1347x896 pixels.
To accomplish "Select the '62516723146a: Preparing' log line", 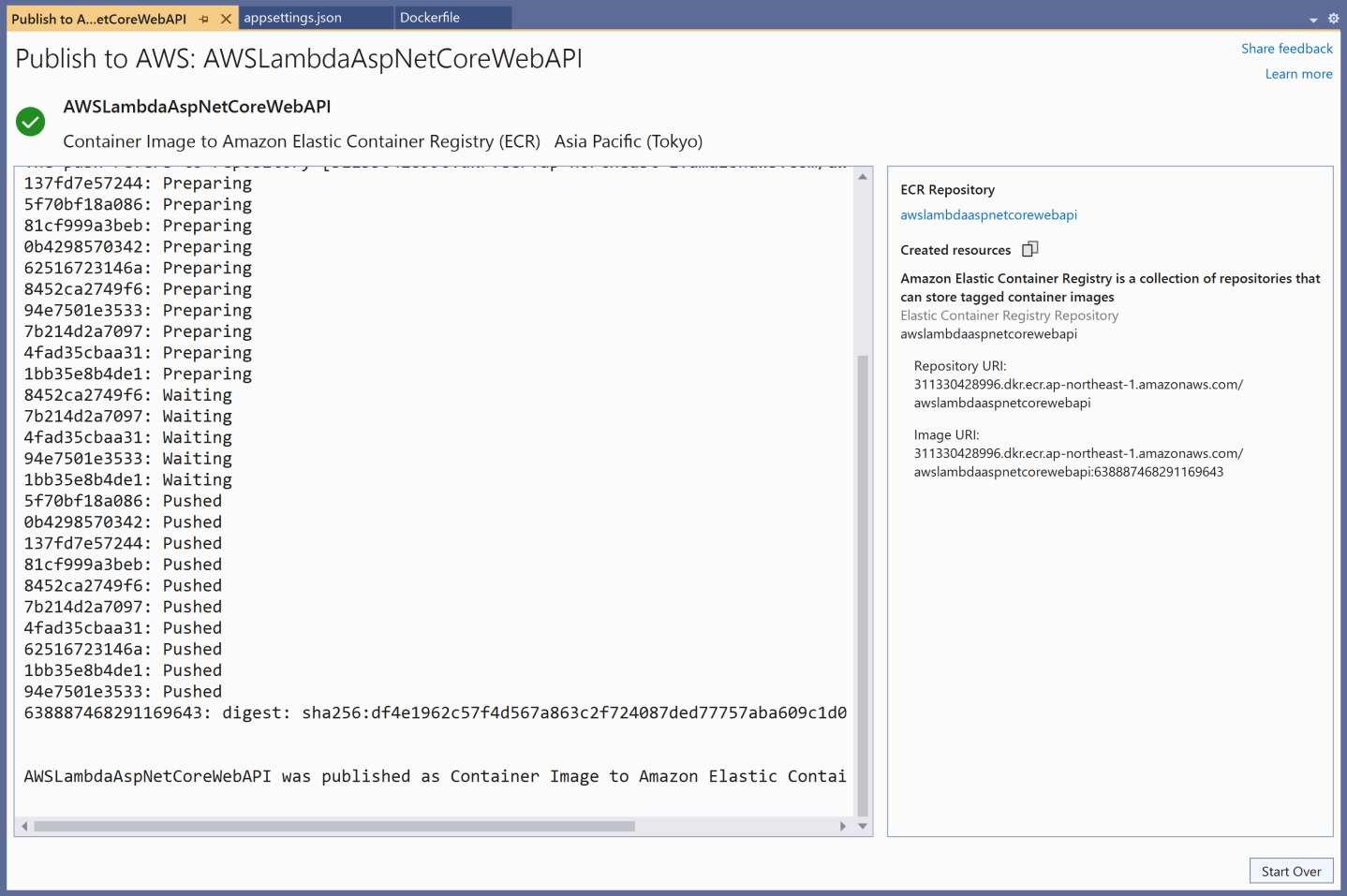I will [x=138, y=268].
